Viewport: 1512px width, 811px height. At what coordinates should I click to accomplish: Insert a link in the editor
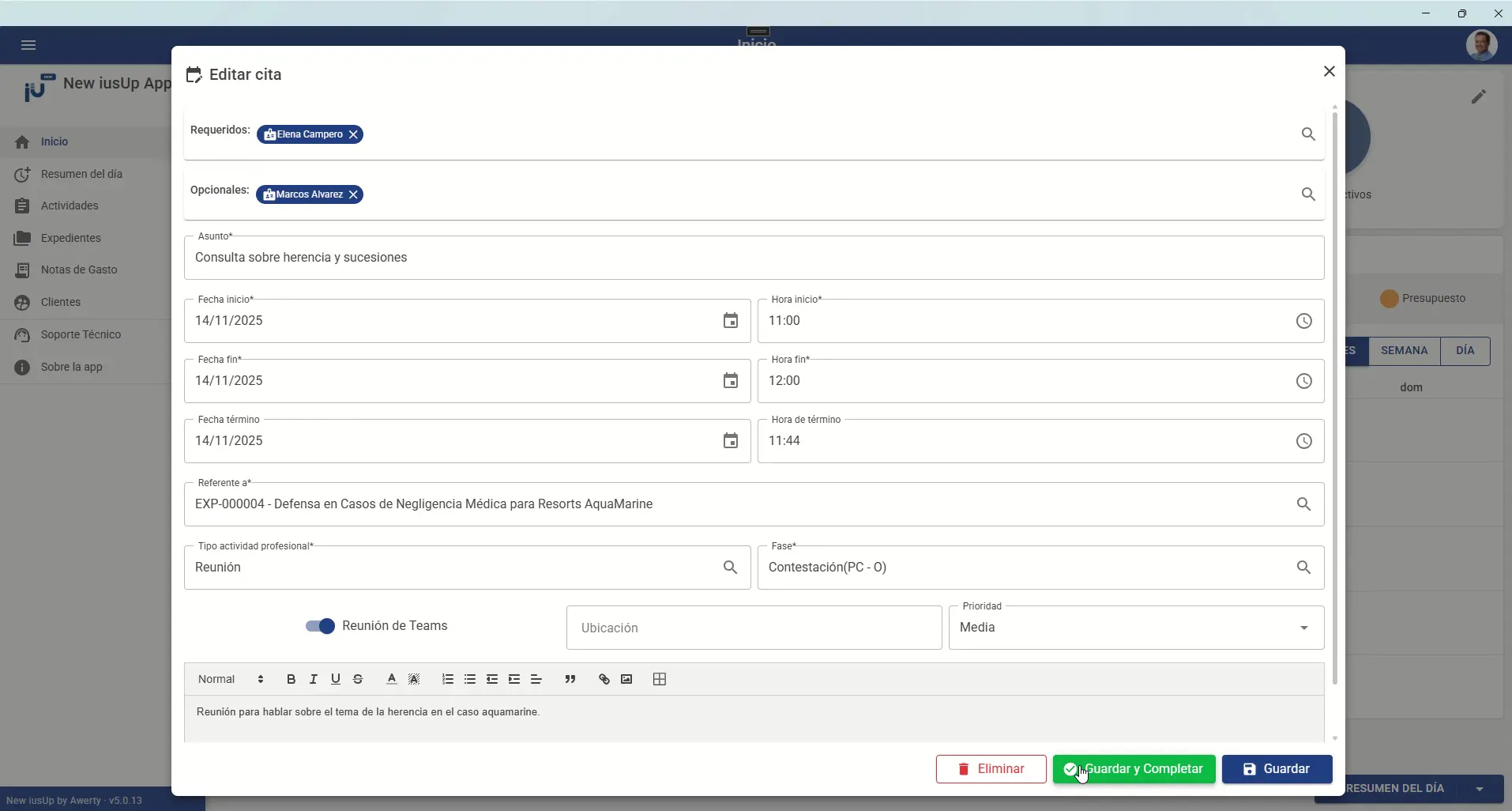click(x=604, y=679)
